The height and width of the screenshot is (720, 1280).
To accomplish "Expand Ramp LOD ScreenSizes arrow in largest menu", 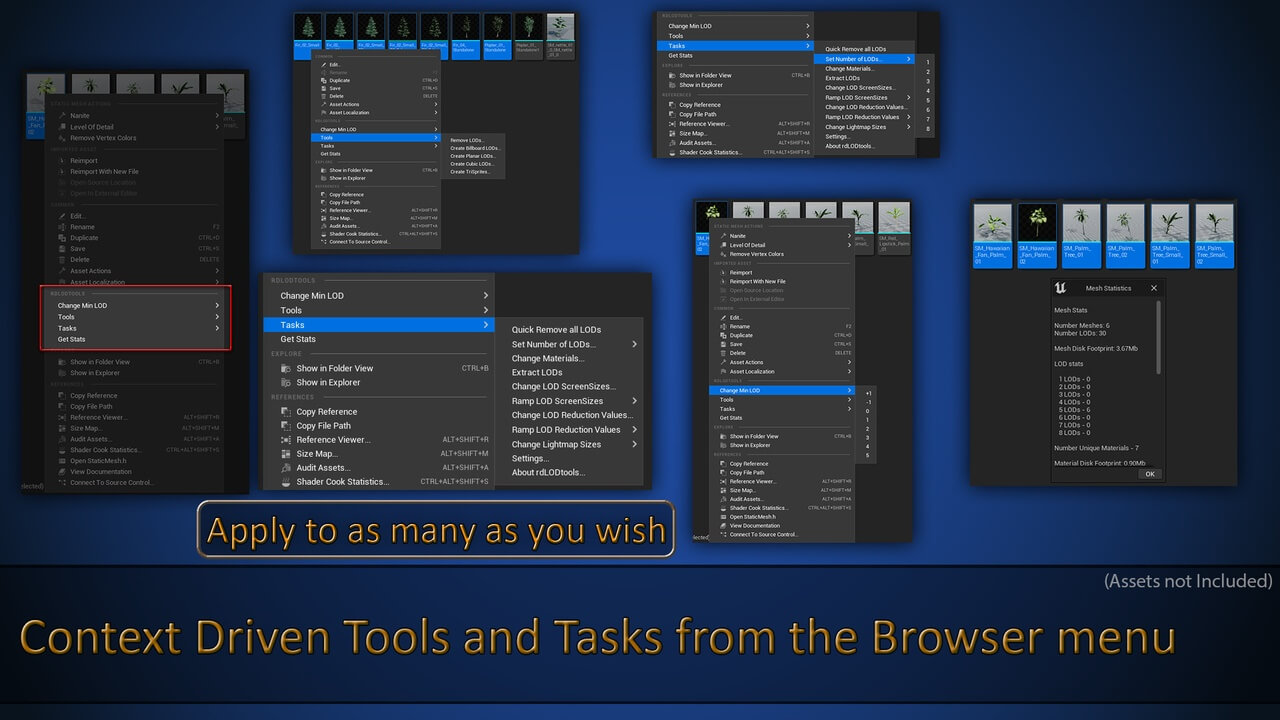I will pyautogui.click(x=634, y=401).
